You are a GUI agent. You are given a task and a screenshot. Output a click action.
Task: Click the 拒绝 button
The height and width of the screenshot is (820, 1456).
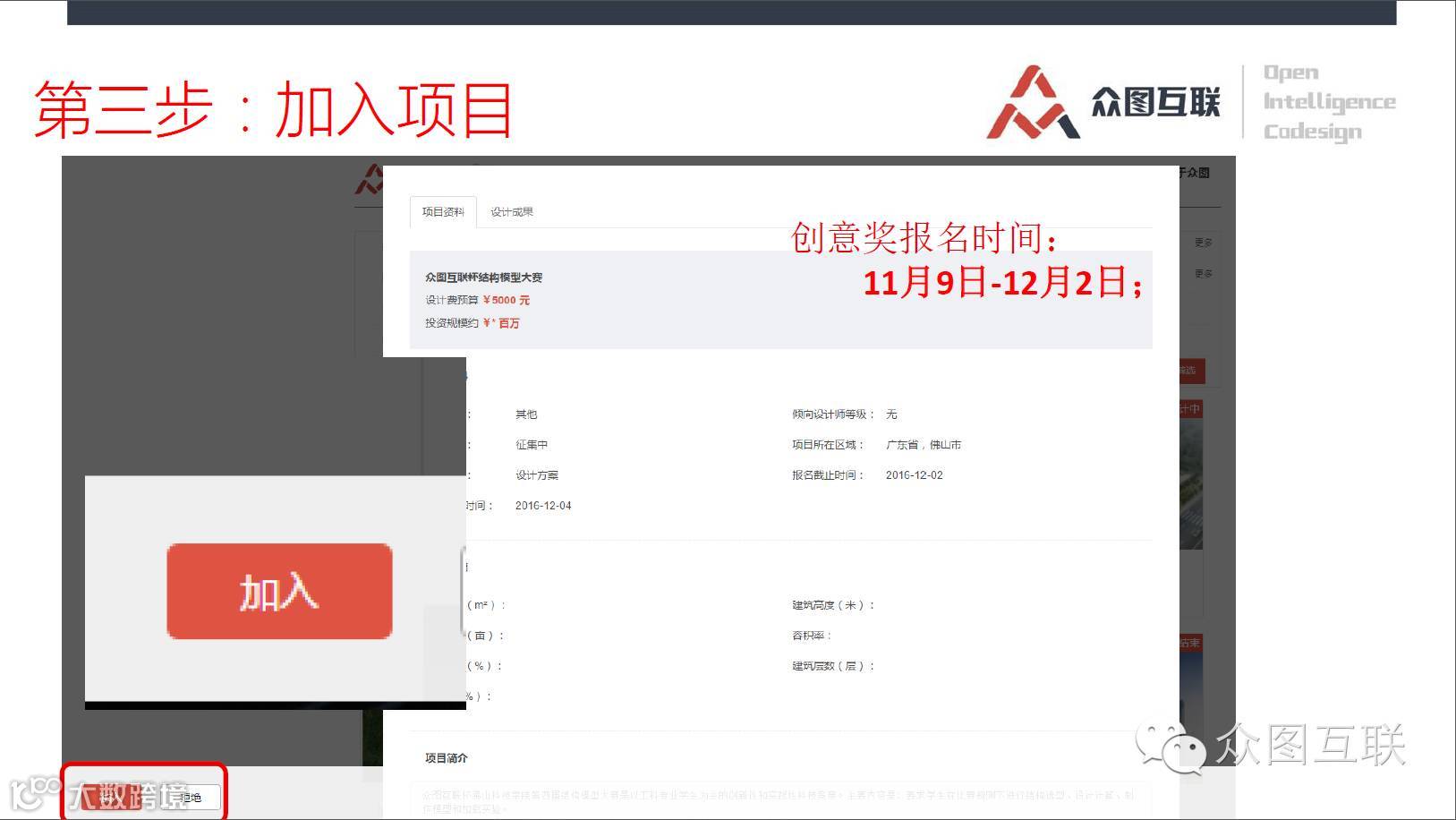click(191, 797)
